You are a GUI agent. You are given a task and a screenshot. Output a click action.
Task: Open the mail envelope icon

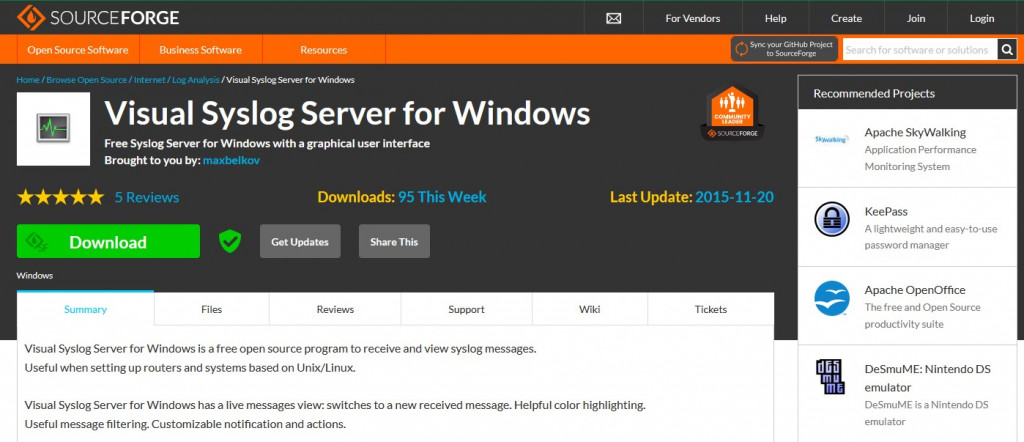[x=613, y=18]
